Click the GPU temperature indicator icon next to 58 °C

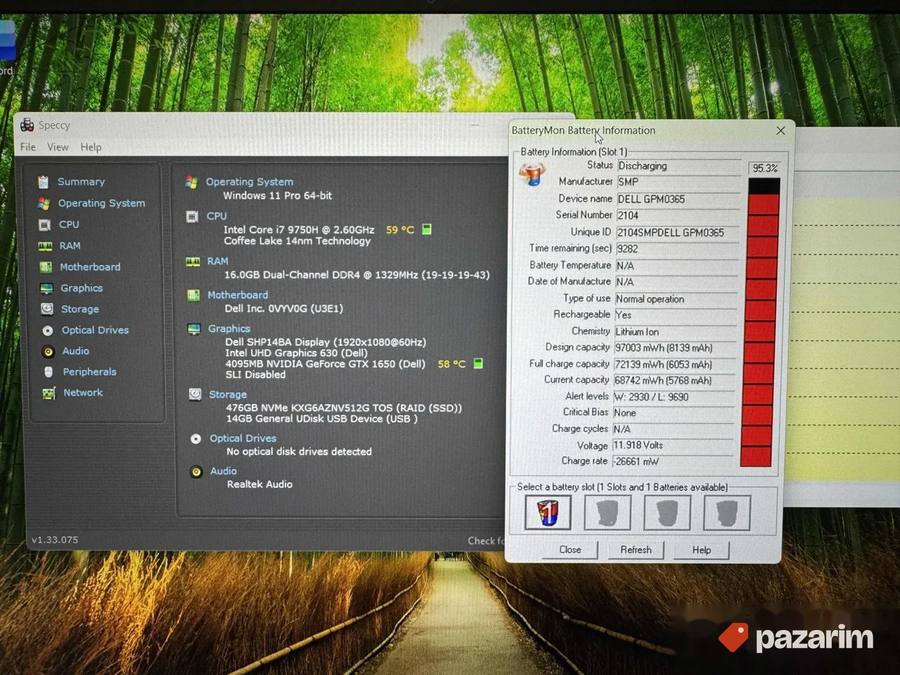pos(478,363)
